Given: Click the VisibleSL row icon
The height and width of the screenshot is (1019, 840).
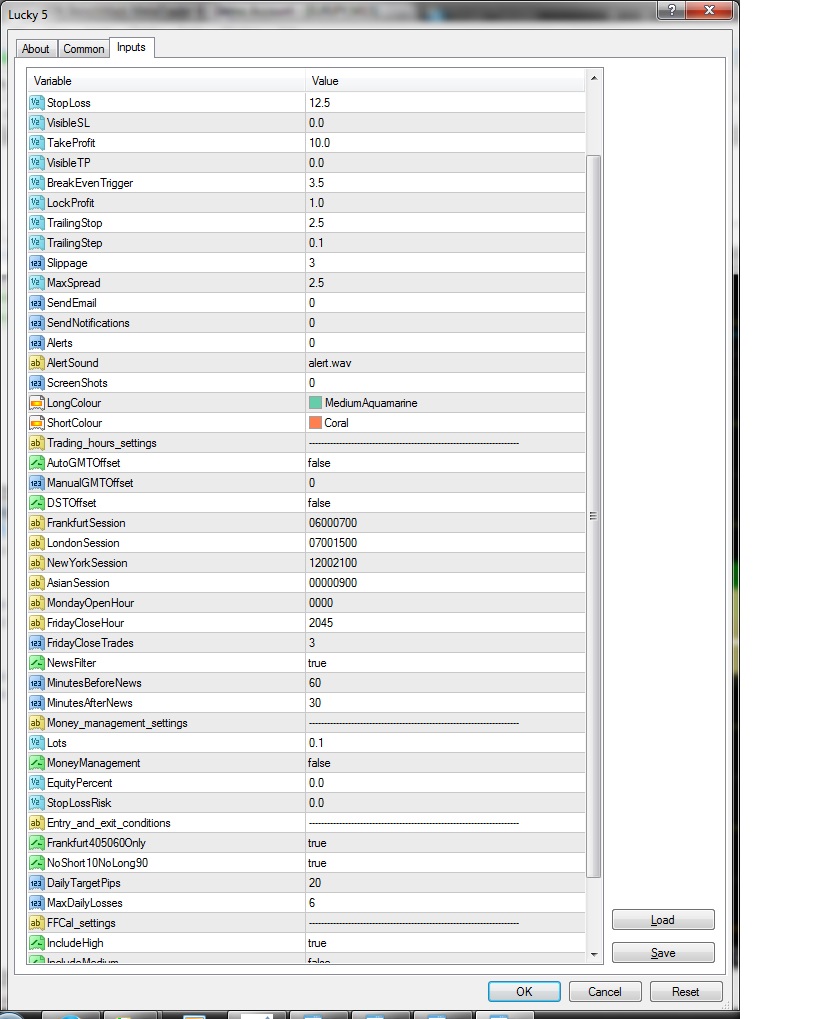Looking at the screenshot, I should click(36, 123).
